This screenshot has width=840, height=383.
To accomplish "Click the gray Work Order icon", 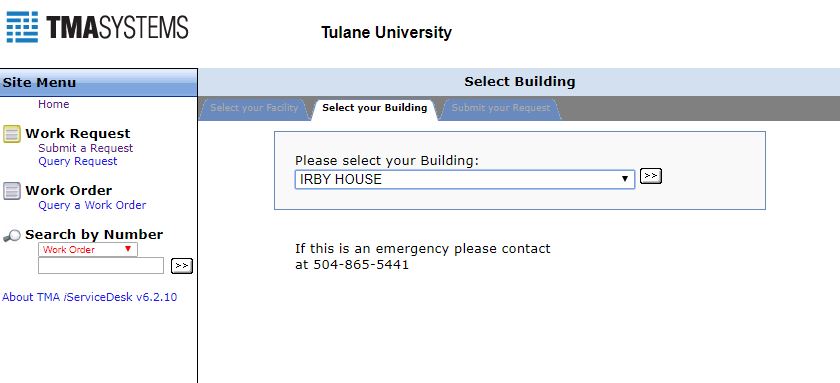I will point(12,191).
